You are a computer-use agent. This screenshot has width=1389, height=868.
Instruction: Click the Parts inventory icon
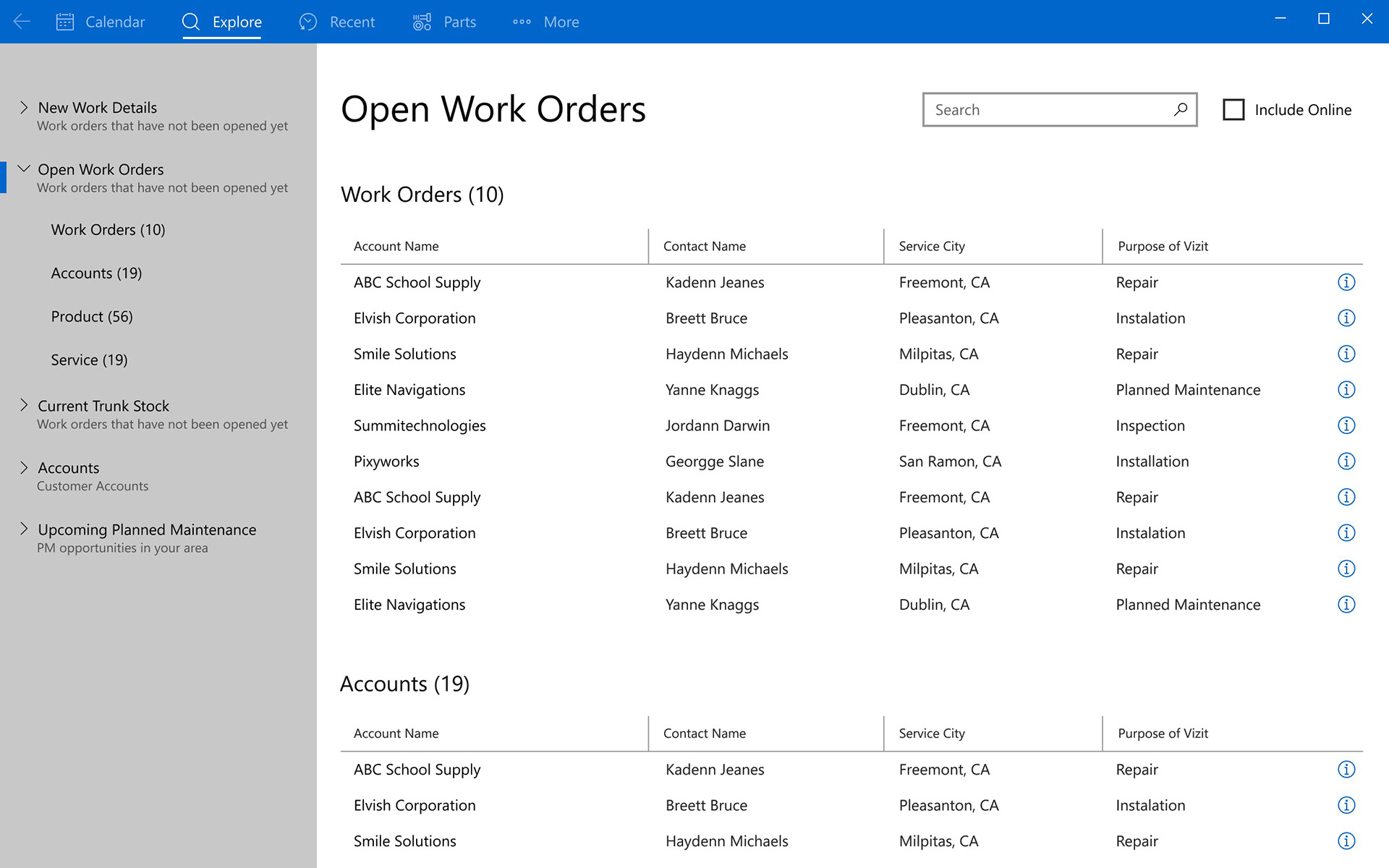(422, 22)
